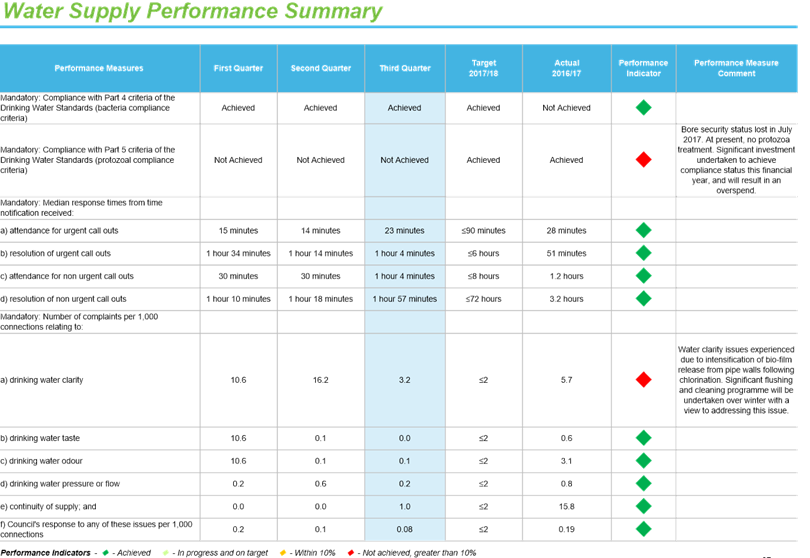Click the '14 minutes' second quarter cell
Screen dimensions: 810x558
(321, 230)
